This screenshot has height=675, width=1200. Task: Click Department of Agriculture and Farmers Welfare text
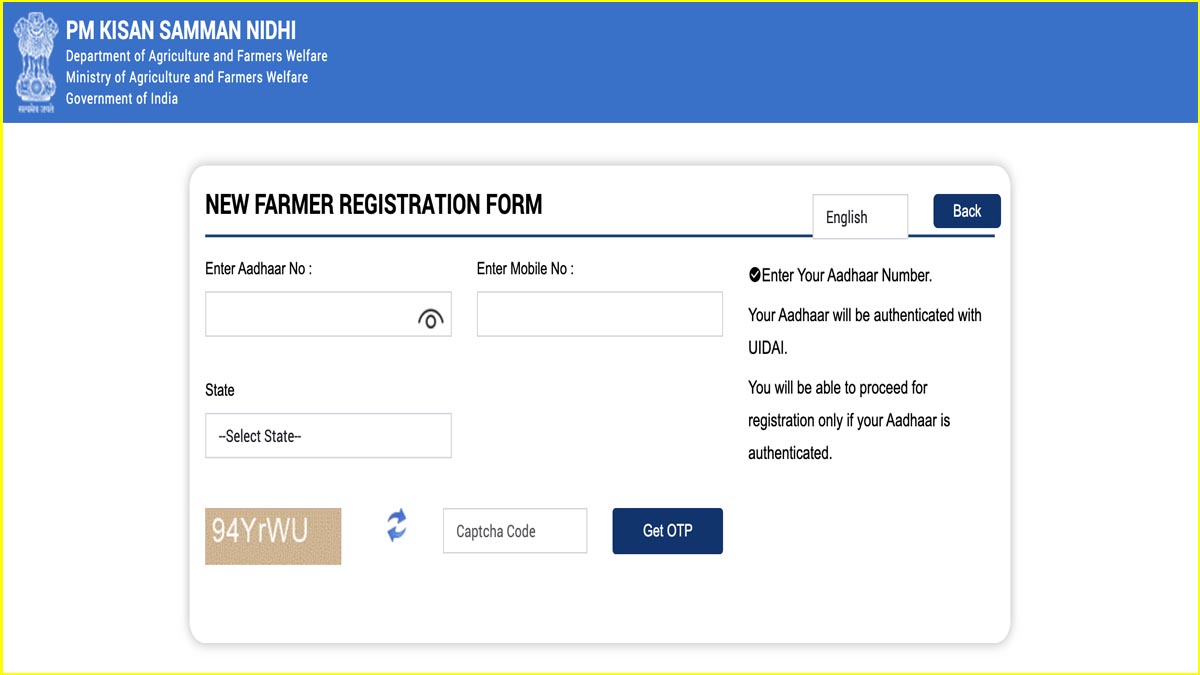pos(197,56)
